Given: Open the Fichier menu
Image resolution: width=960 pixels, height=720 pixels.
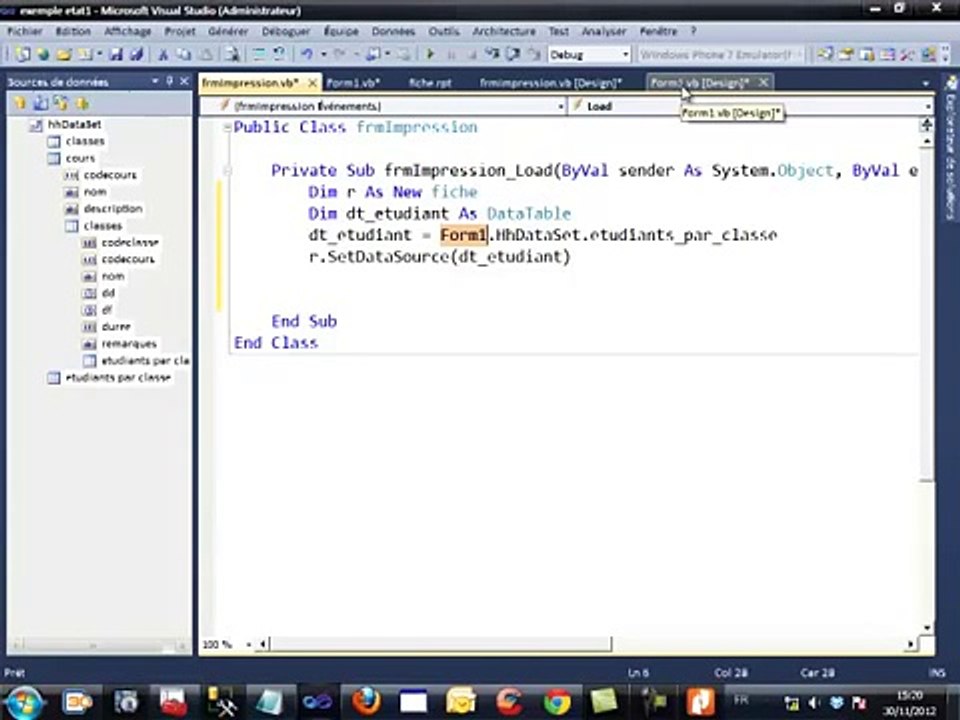Looking at the screenshot, I should click(x=24, y=31).
